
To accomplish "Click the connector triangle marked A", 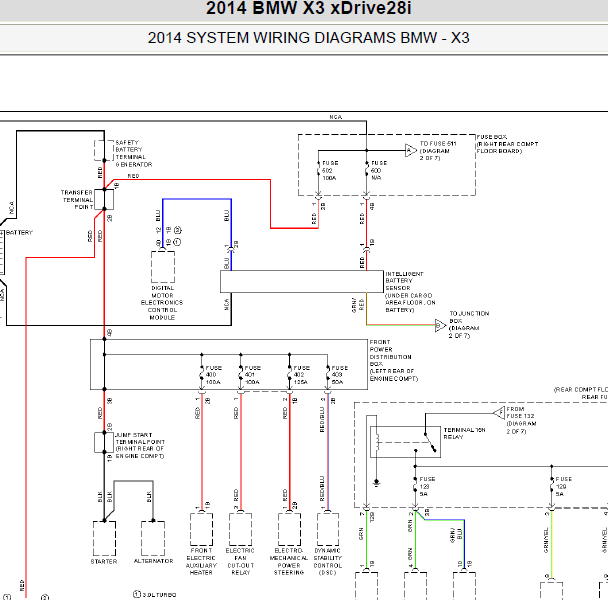I will (410, 150).
